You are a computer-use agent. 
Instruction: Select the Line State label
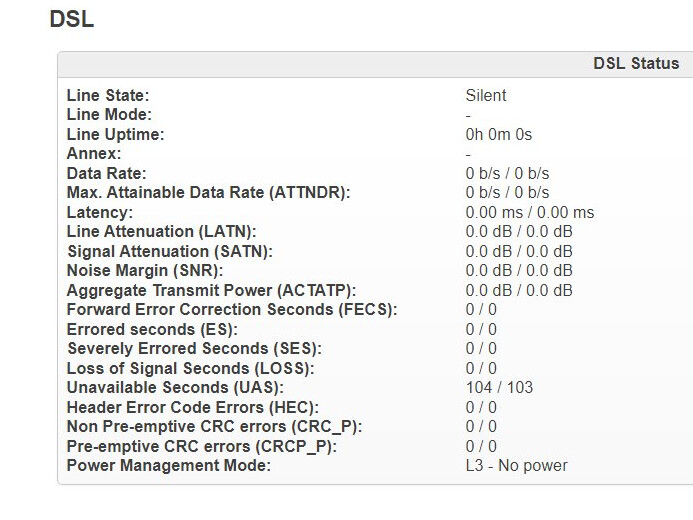(108, 95)
